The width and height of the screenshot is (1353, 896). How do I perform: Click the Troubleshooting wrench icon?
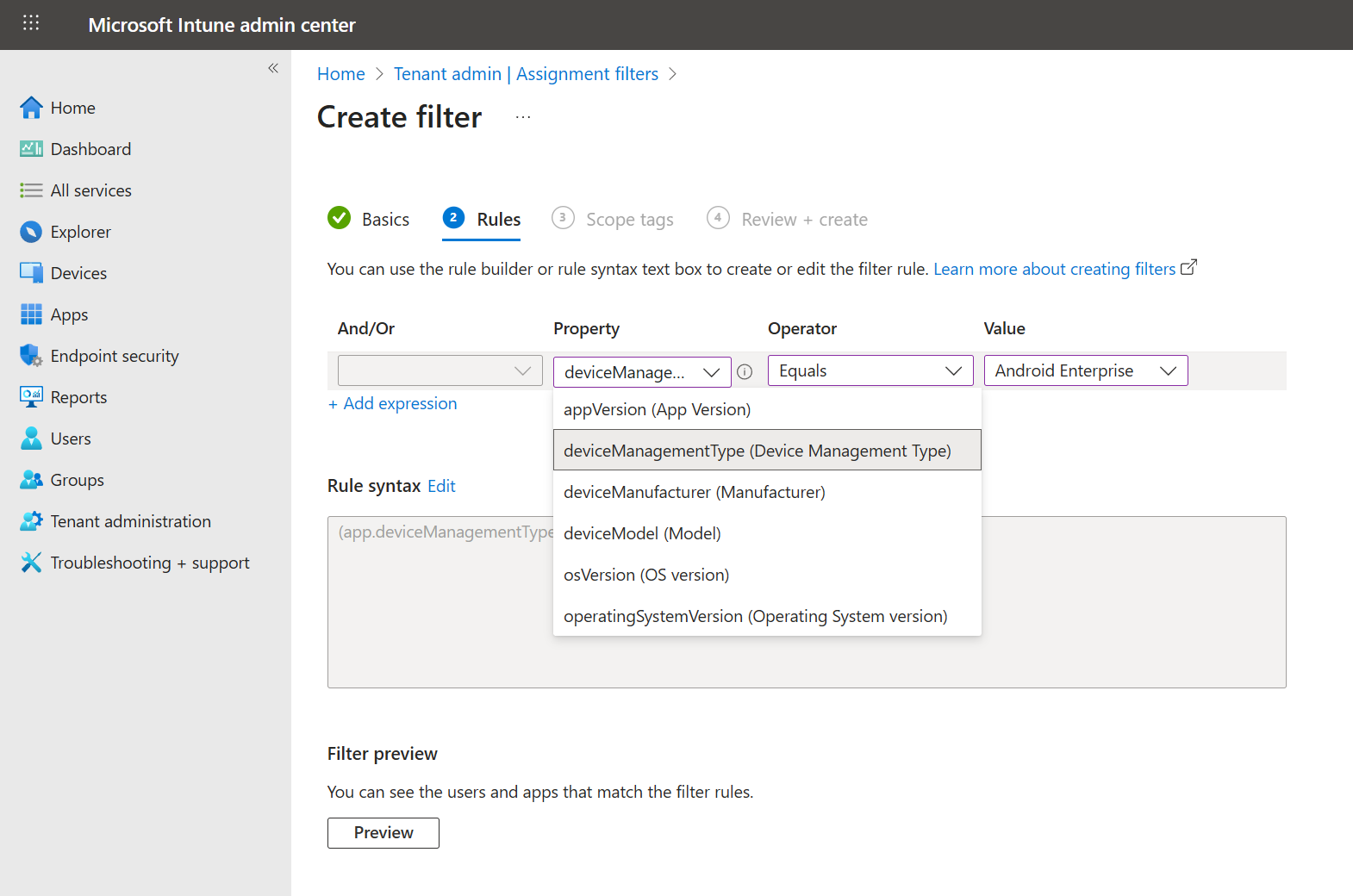pyautogui.click(x=31, y=563)
